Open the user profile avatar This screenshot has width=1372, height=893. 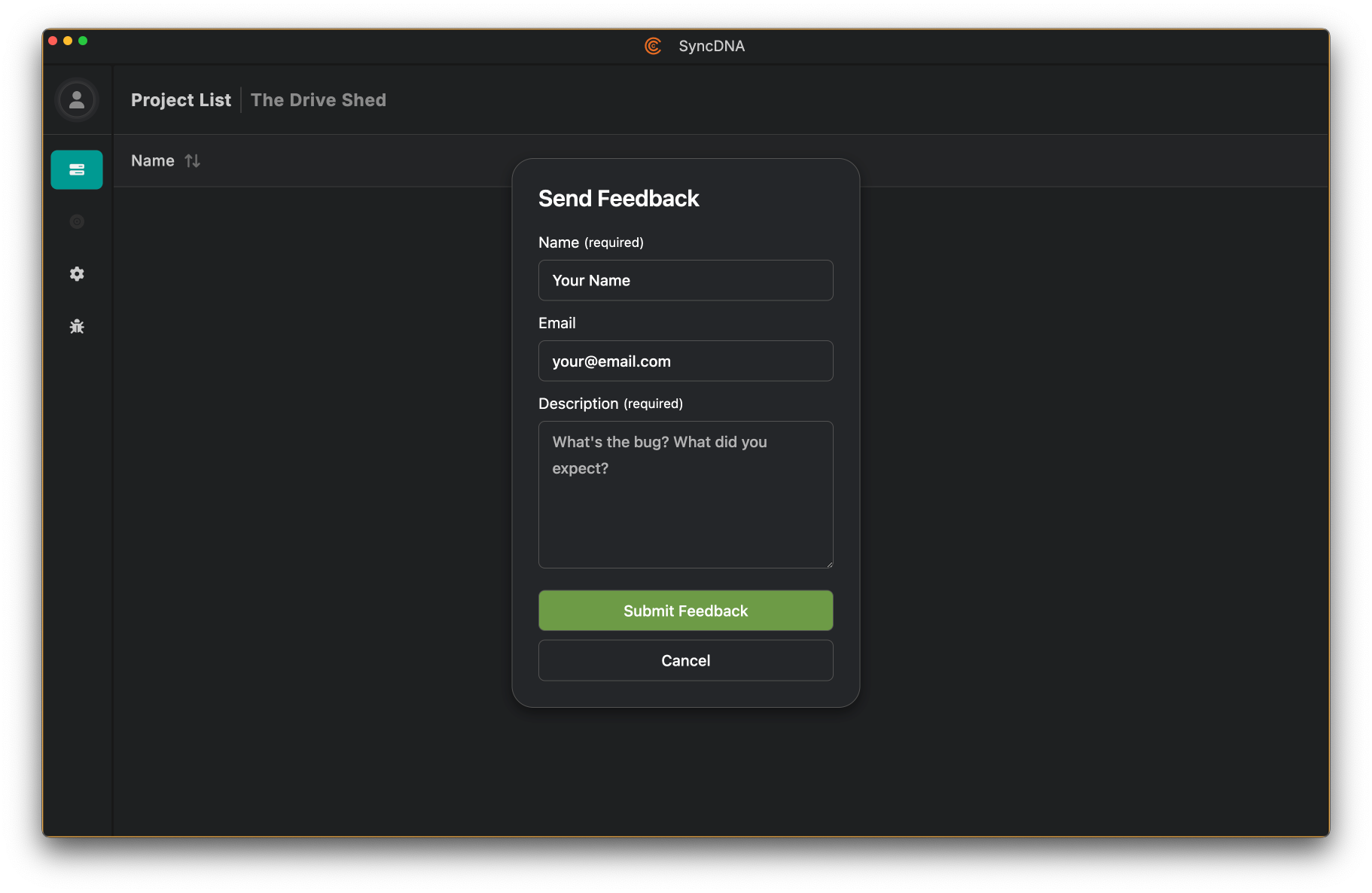click(x=76, y=99)
